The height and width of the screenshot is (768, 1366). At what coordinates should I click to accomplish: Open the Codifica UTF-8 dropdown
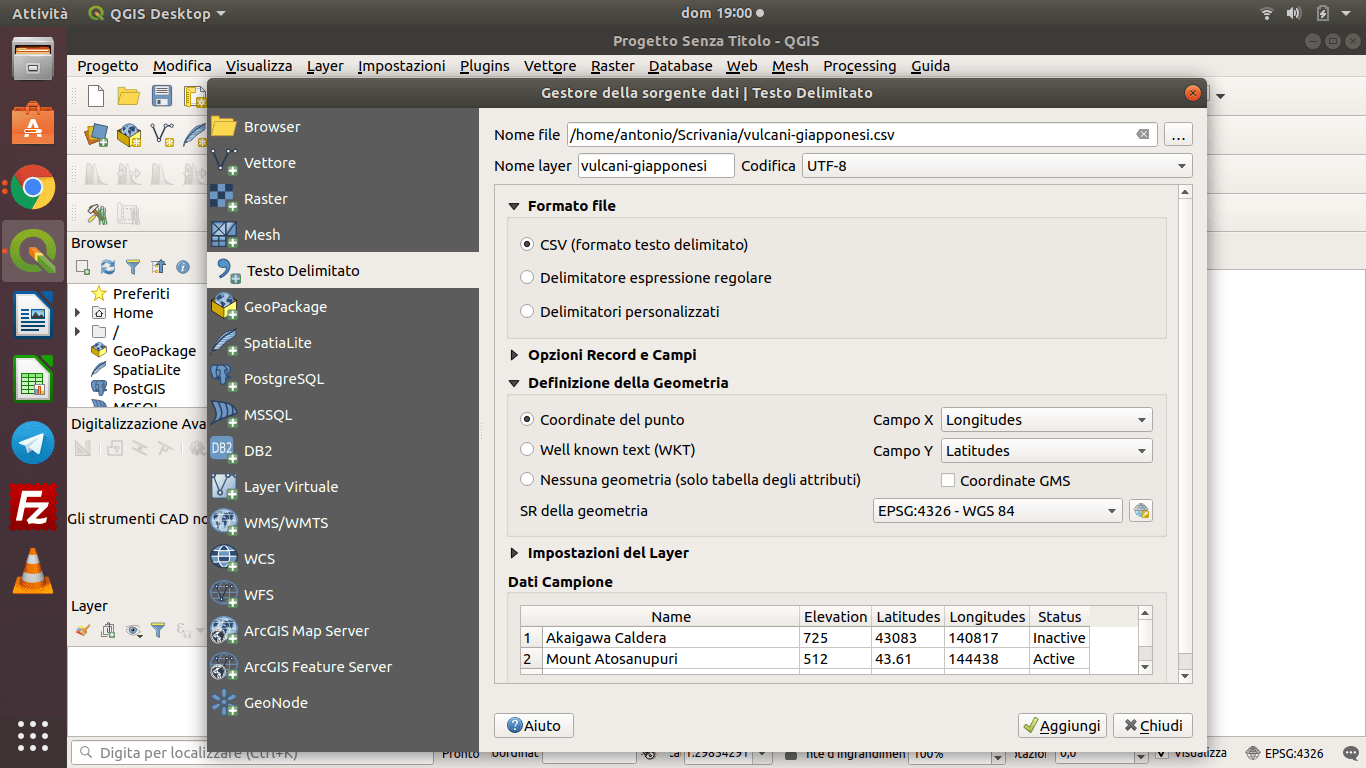click(x=997, y=166)
